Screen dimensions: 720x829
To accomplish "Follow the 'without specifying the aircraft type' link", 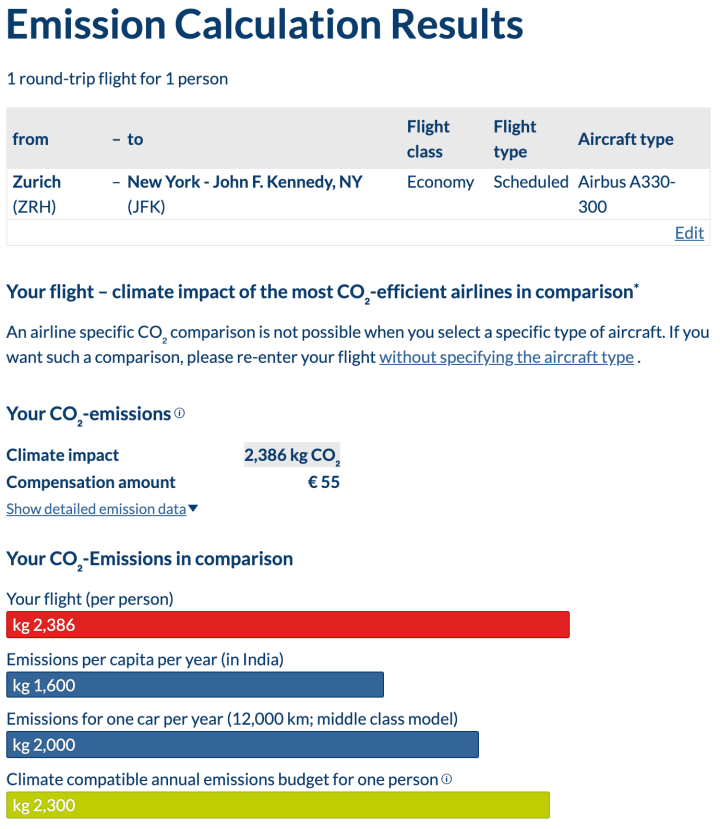I will point(506,357).
